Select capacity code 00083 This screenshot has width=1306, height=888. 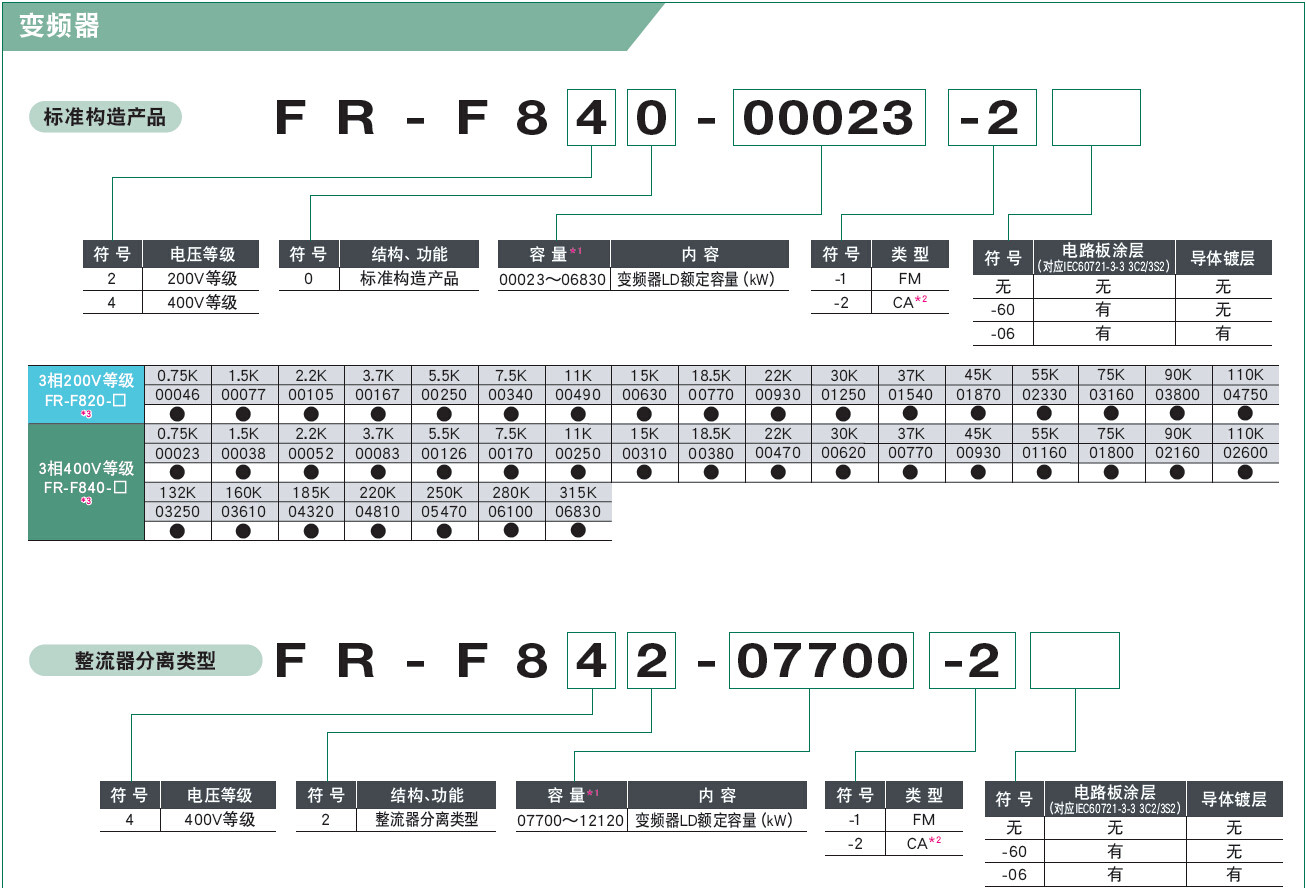(x=378, y=453)
